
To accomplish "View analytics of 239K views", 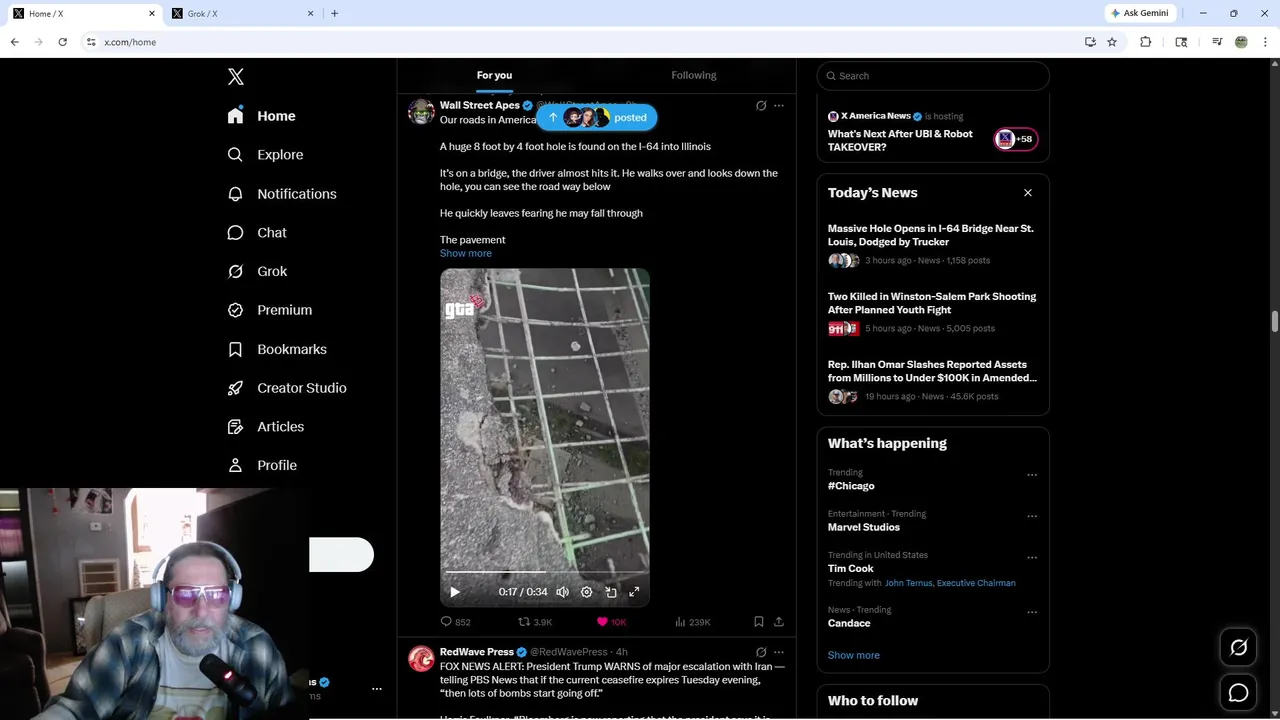I will click(692, 622).
